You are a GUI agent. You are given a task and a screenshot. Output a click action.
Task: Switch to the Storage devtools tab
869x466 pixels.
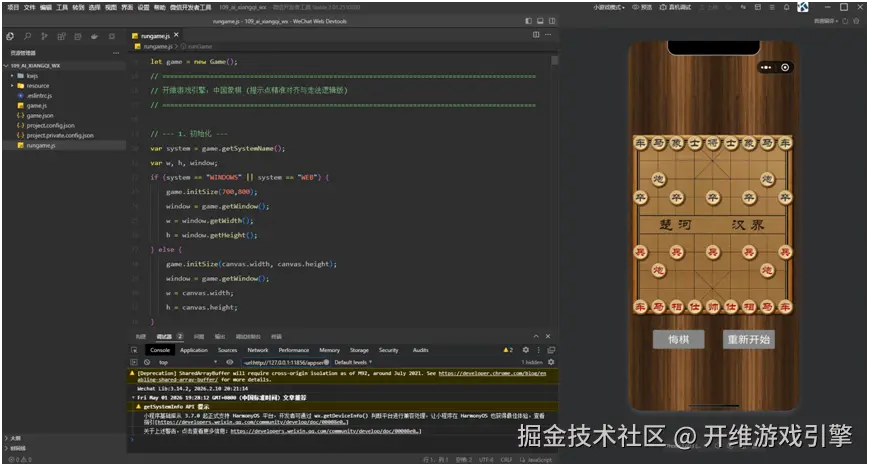tap(359, 350)
